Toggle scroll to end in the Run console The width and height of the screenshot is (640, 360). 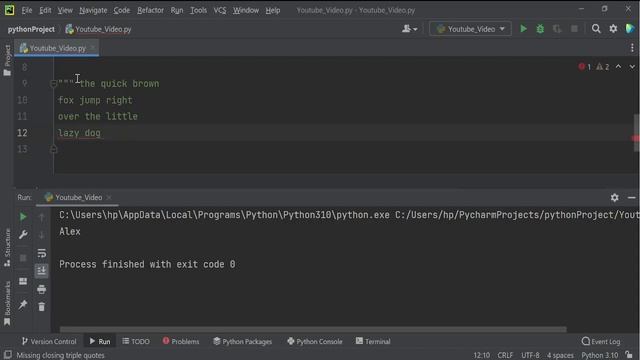(x=42, y=271)
